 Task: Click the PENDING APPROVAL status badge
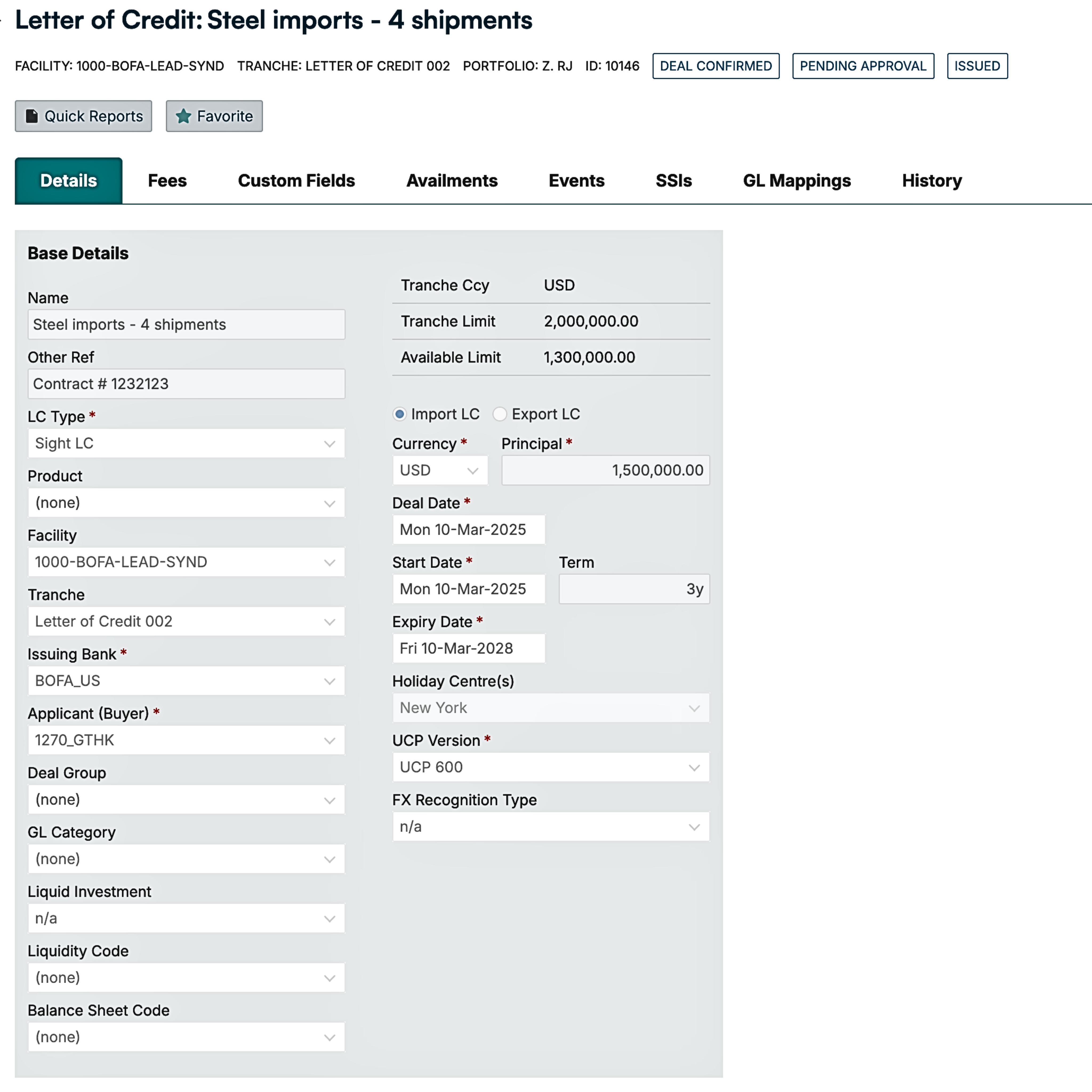tap(862, 66)
